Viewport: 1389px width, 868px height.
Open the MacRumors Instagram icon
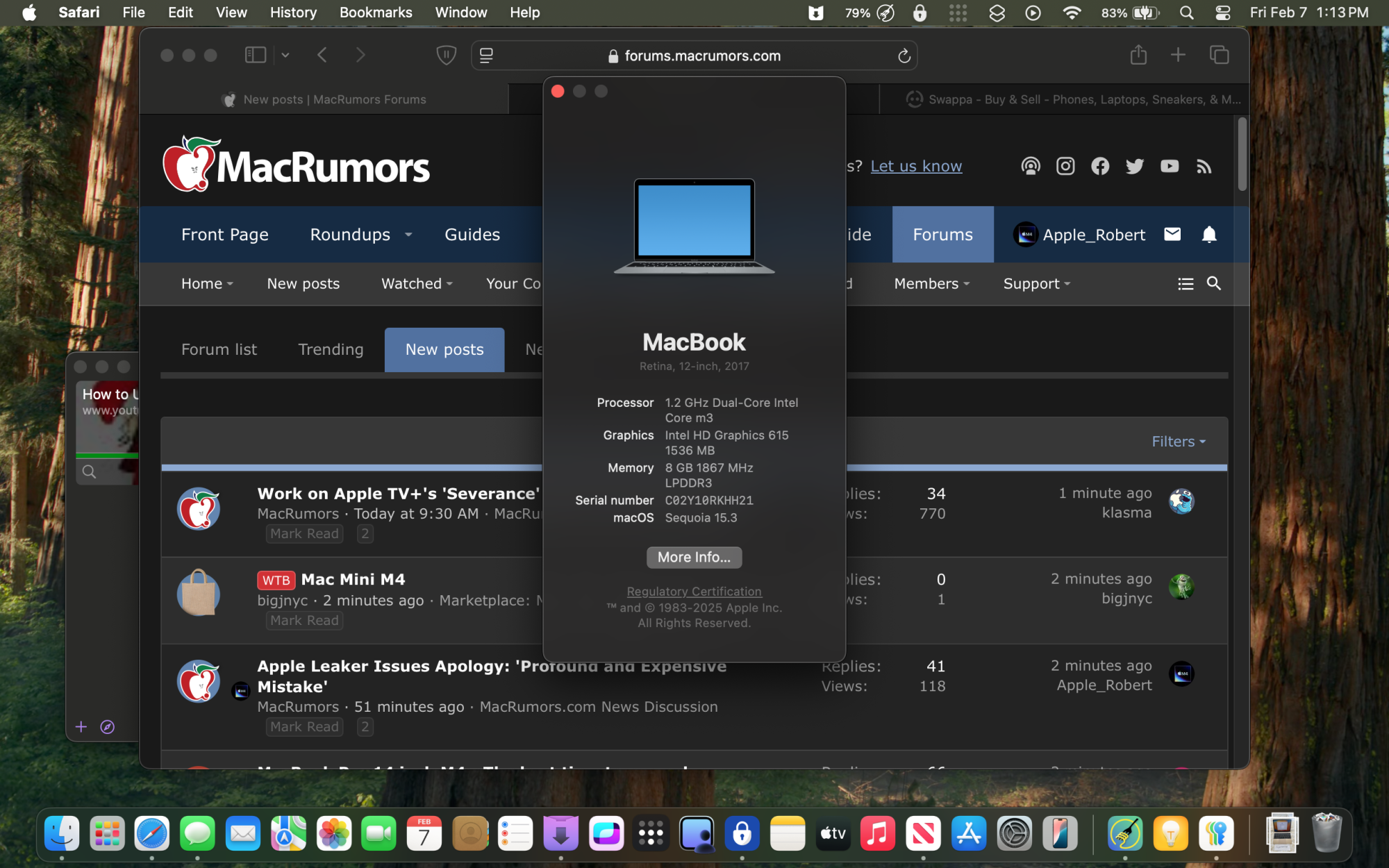[1065, 166]
